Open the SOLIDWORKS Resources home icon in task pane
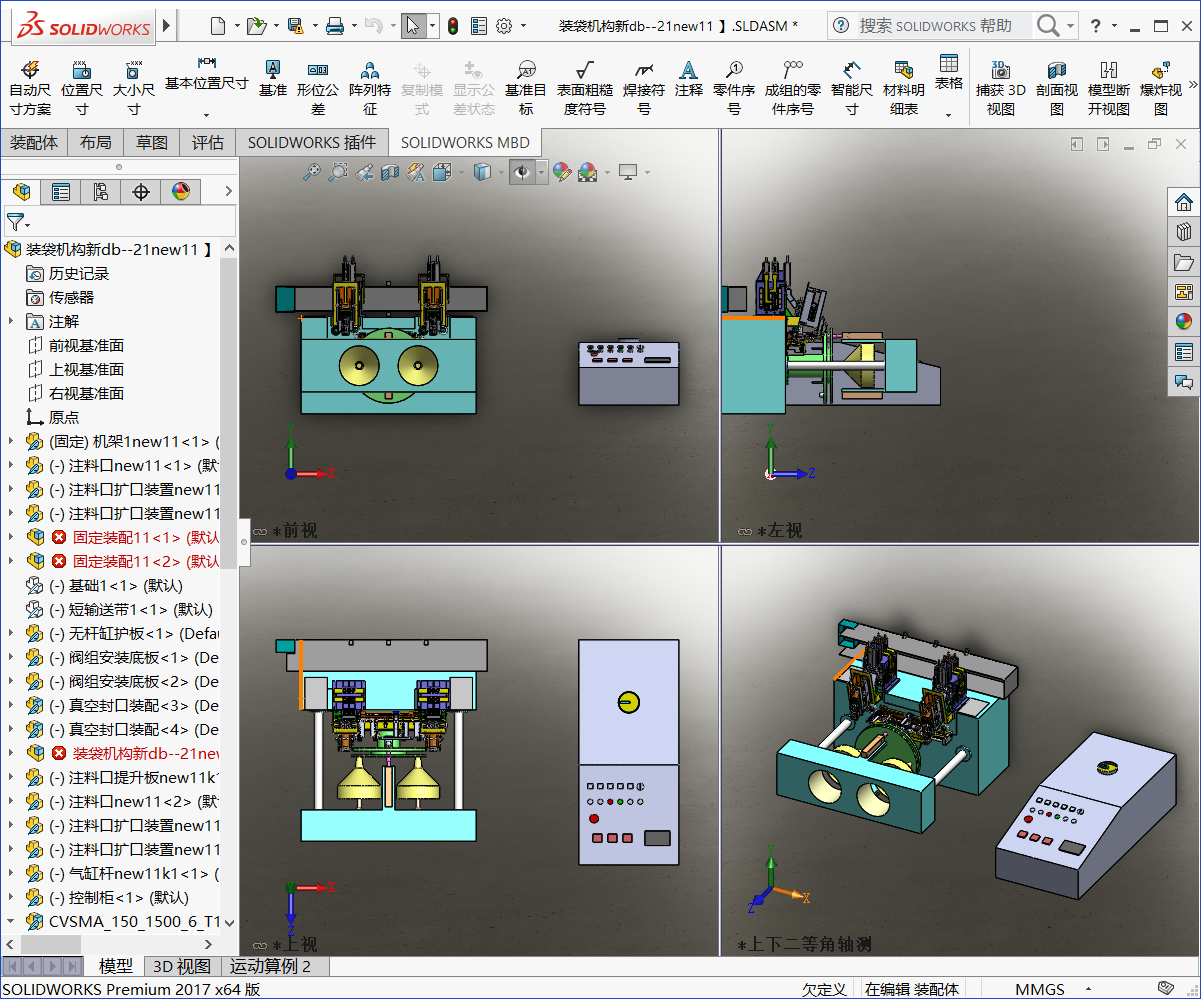1201x999 pixels. click(x=1184, y=202)
